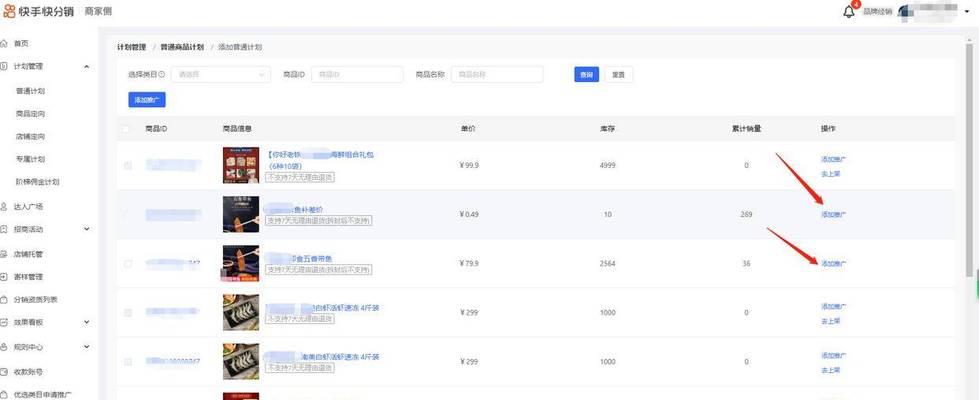Image resolution: width=979 pixels, height=400 pixels.
Task: Tick the select-all checkbox in table header
Action: click(127, 129)
